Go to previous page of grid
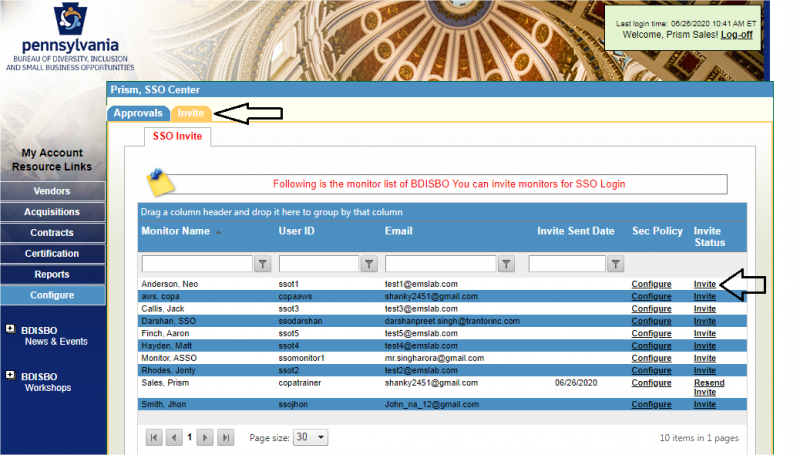The width and height of the screenshot is (800, 455). 174,438
